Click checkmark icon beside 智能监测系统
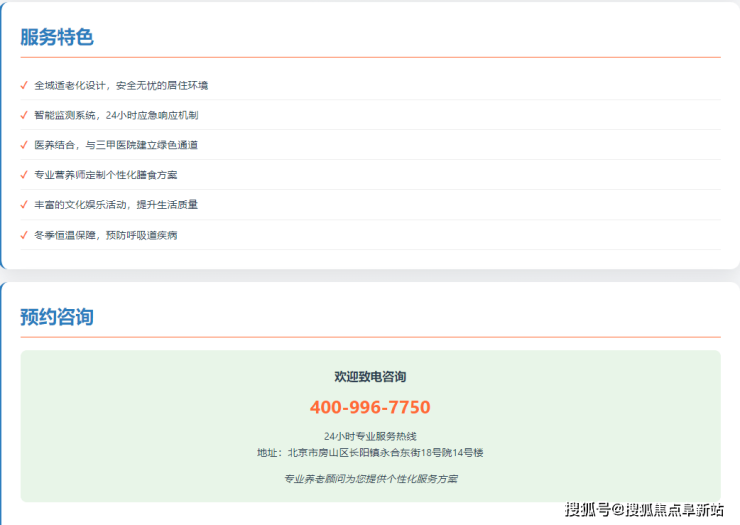The height and width of the screenshot is (525, 740). click(24, 115)
